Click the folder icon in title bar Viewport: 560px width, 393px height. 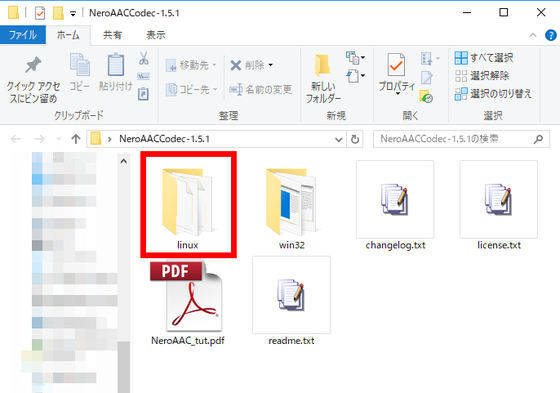[13, 13]
